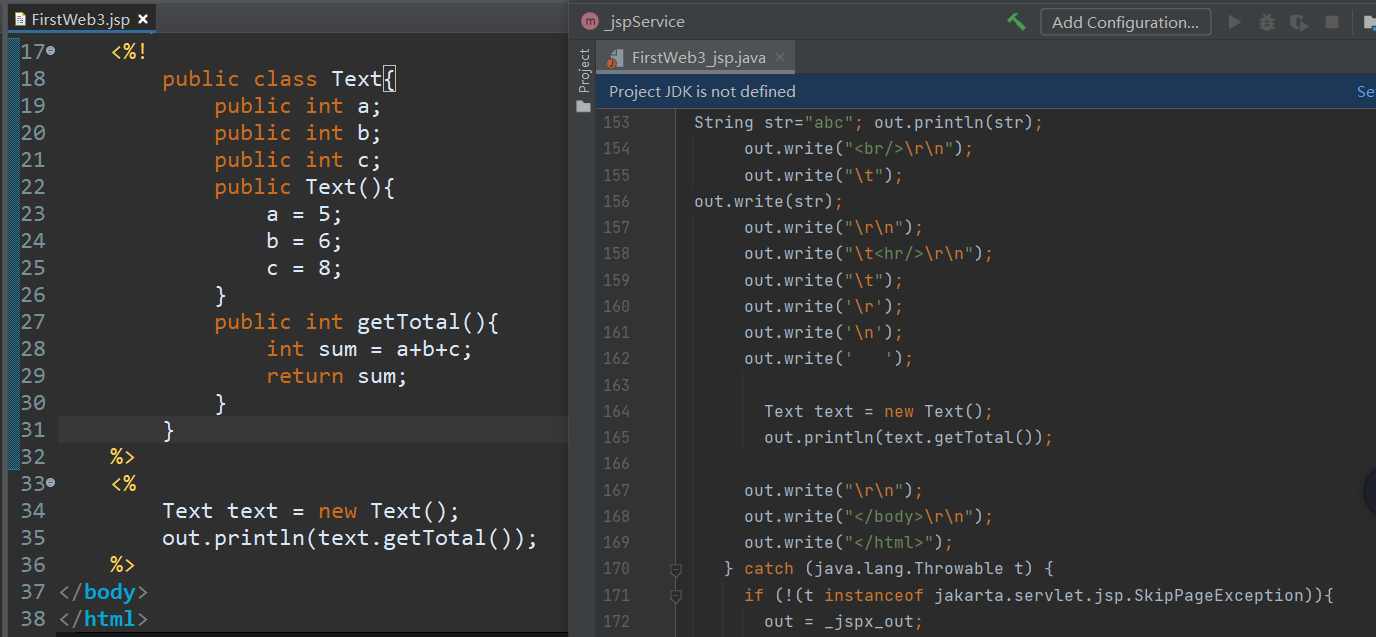Click the 'b = 6;' assignment

click(x=304, y=241)
